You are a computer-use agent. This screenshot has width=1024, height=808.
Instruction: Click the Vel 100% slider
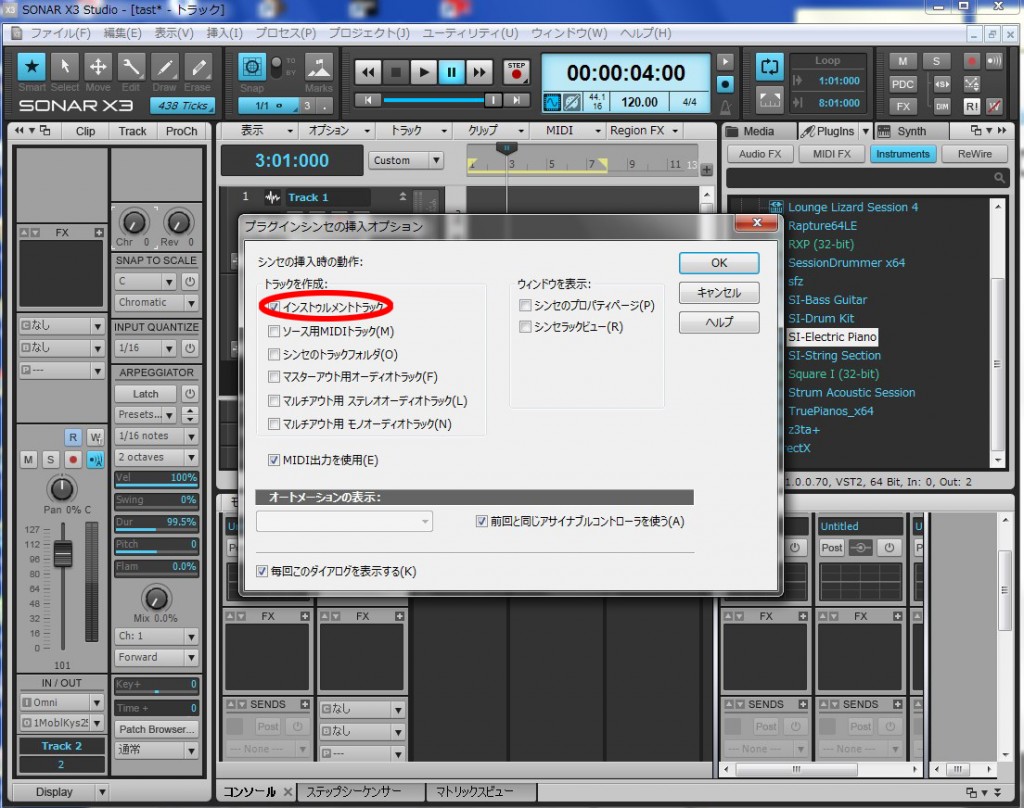pyautogui.click(x=156, y=477)
